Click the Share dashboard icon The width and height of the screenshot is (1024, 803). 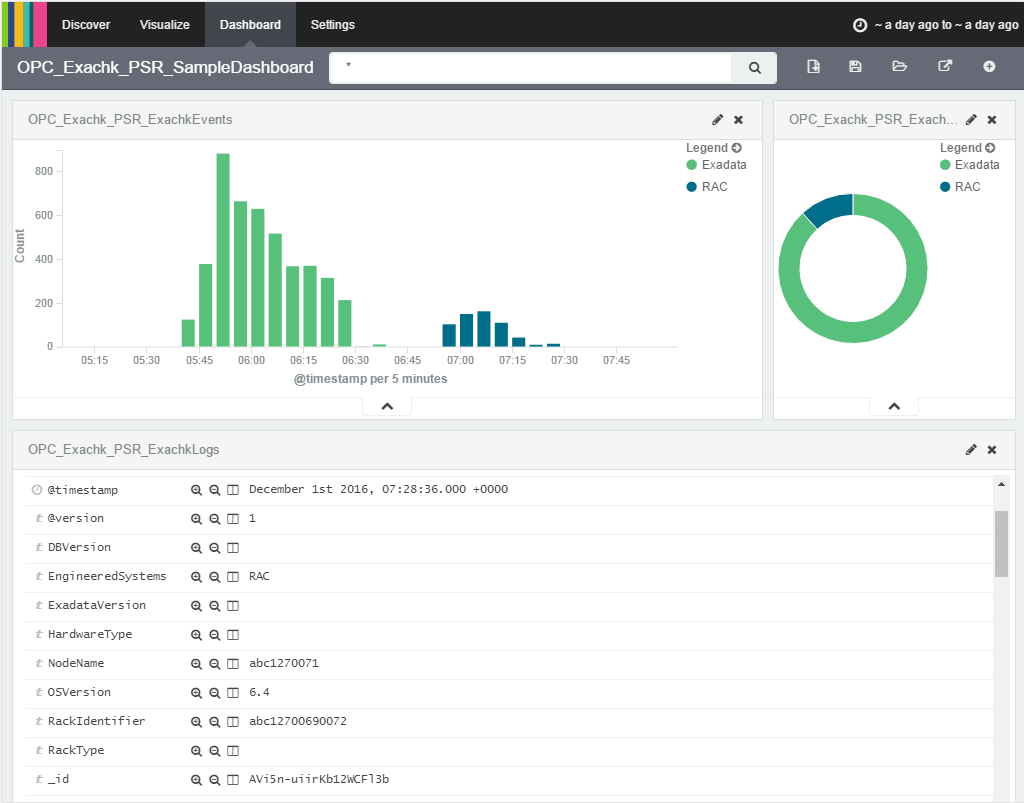point(945,67)
